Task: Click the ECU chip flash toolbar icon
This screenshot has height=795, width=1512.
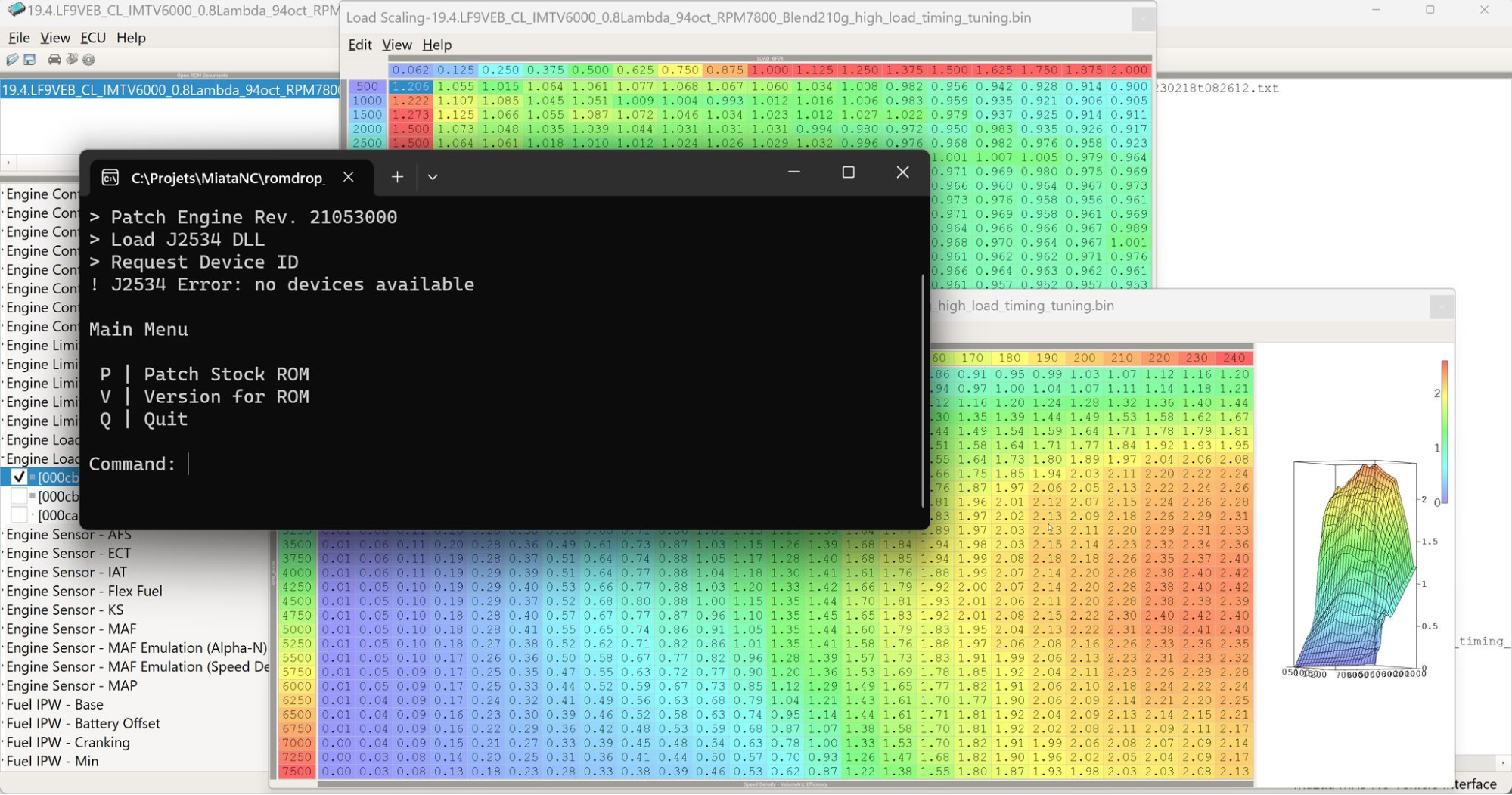Action: [x=72, y=59]
